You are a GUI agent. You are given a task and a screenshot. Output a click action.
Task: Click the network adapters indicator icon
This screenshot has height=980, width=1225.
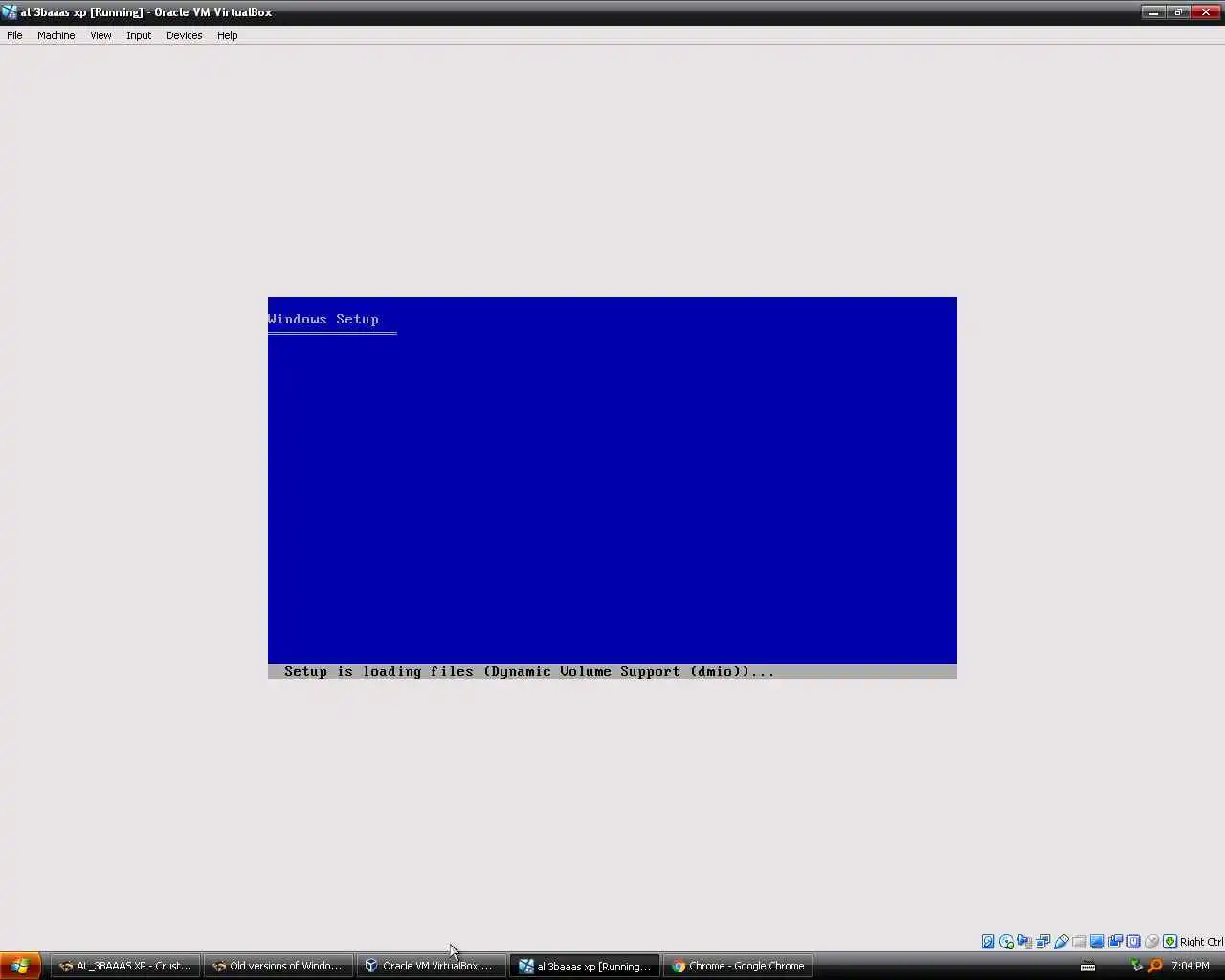(x=1042, y=942)
